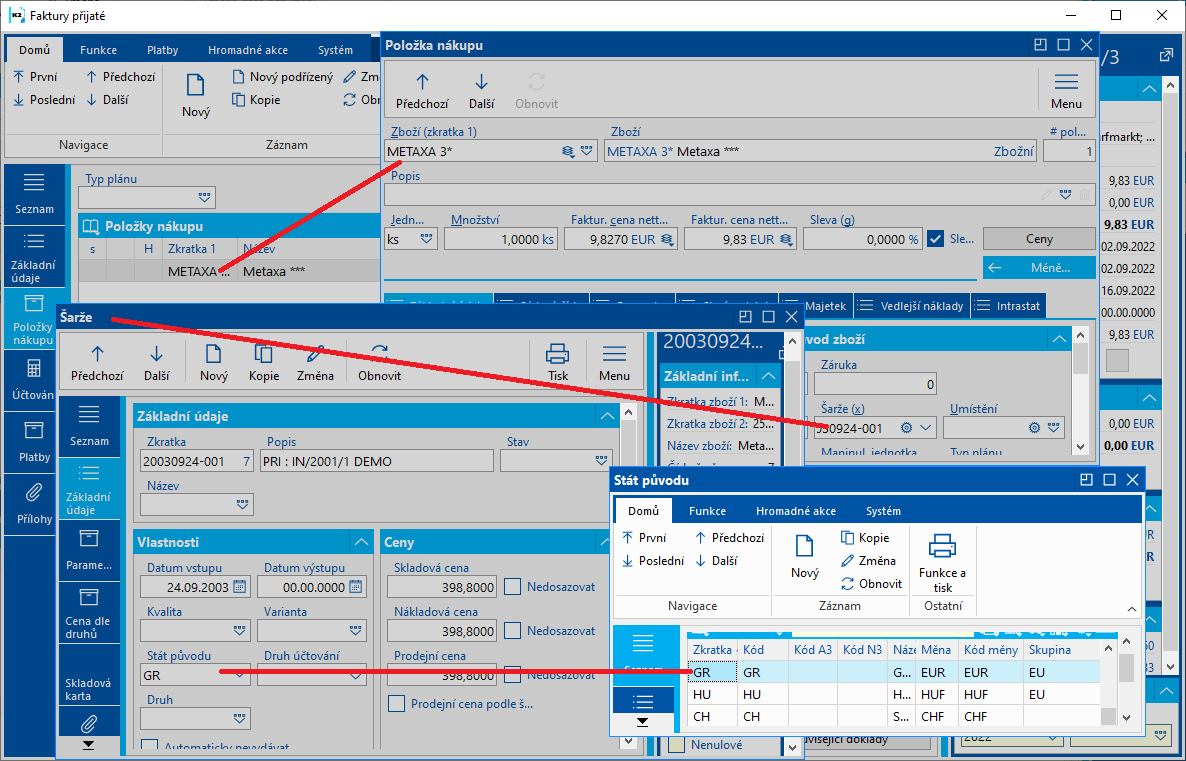Viewport: 1186px width, 761px height.
Task: Toggle Nedosazovat for Nákladová cena
Action: (x=513, y=631)
